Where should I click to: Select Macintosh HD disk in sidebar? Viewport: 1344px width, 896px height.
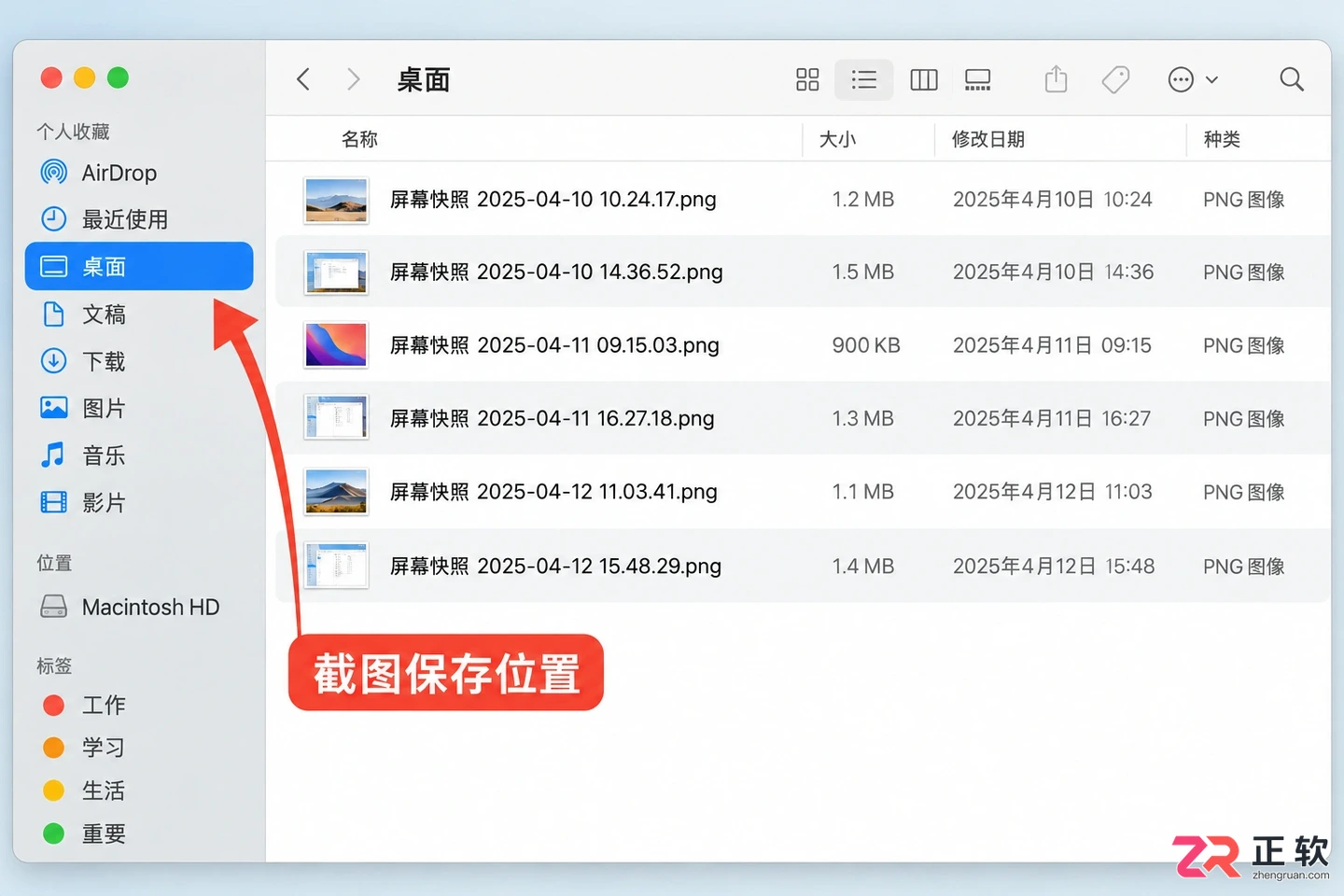coord(139,608)
